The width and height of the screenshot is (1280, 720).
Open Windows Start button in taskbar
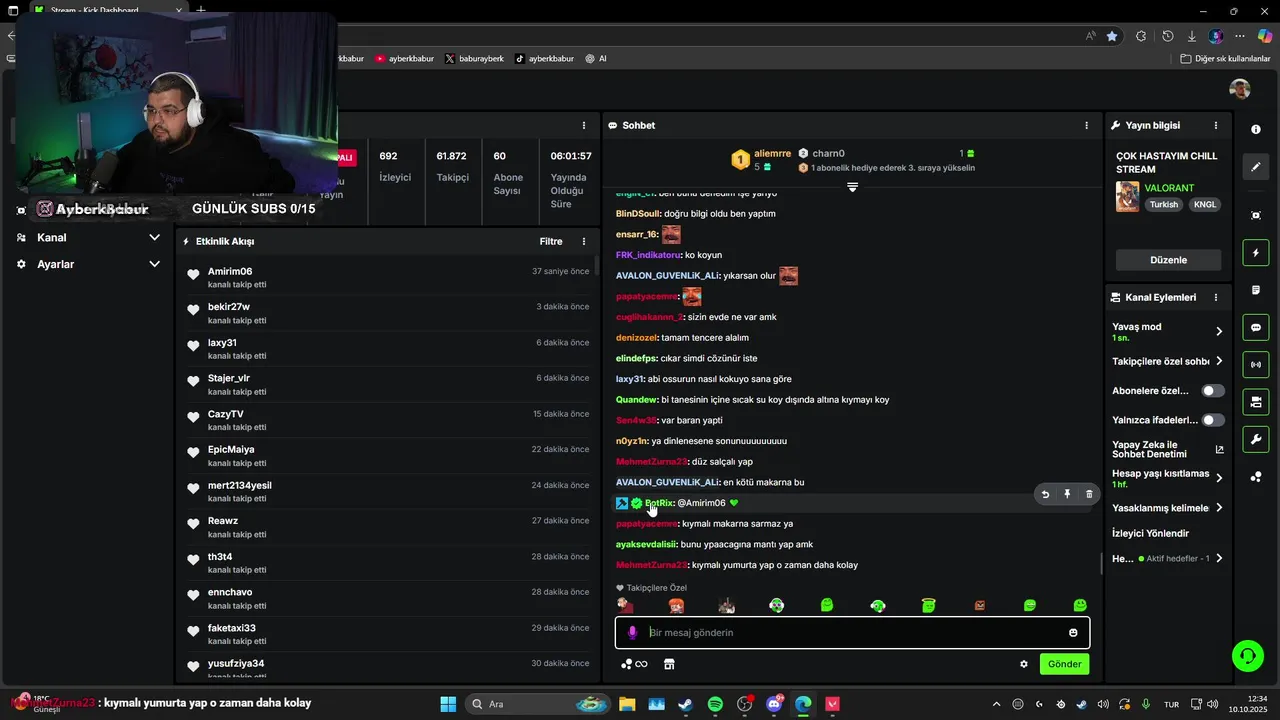coord(448,704)
